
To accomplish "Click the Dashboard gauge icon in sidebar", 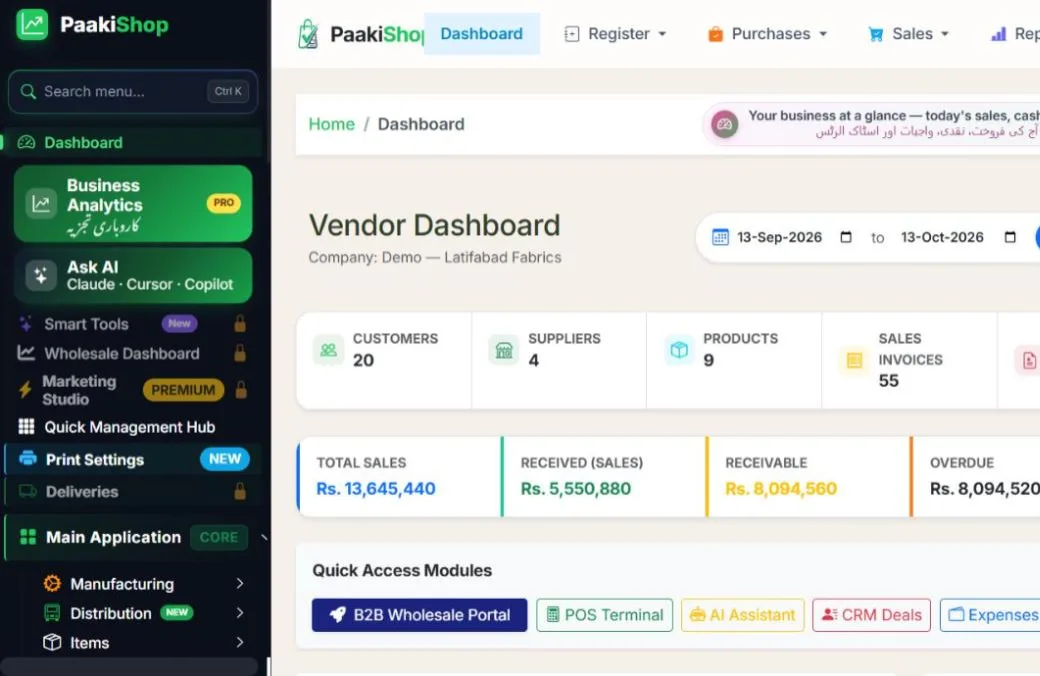I will point(27,143).
